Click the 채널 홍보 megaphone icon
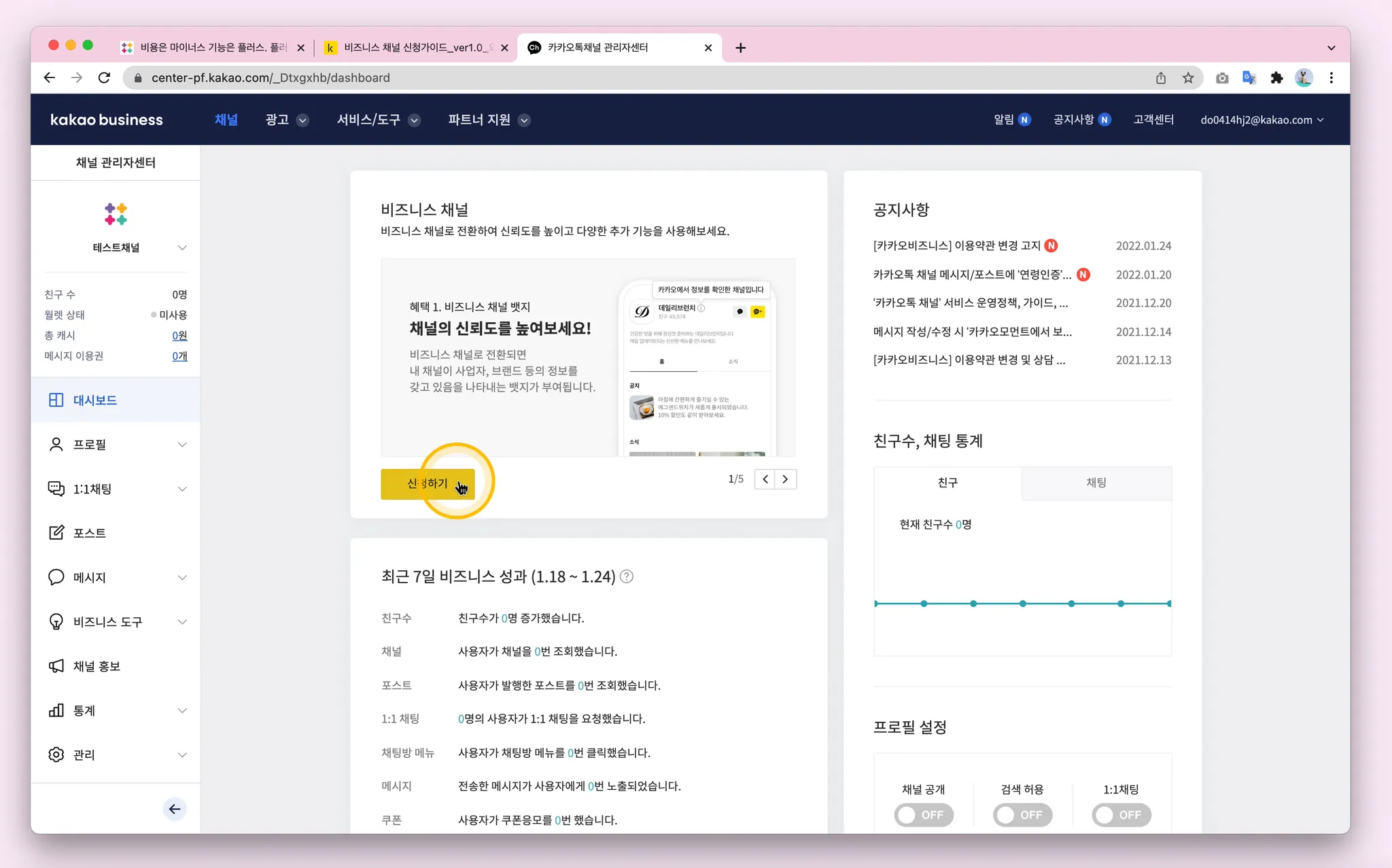The image size is (1392, 868). pyautogui.click(x=56, y=666)
